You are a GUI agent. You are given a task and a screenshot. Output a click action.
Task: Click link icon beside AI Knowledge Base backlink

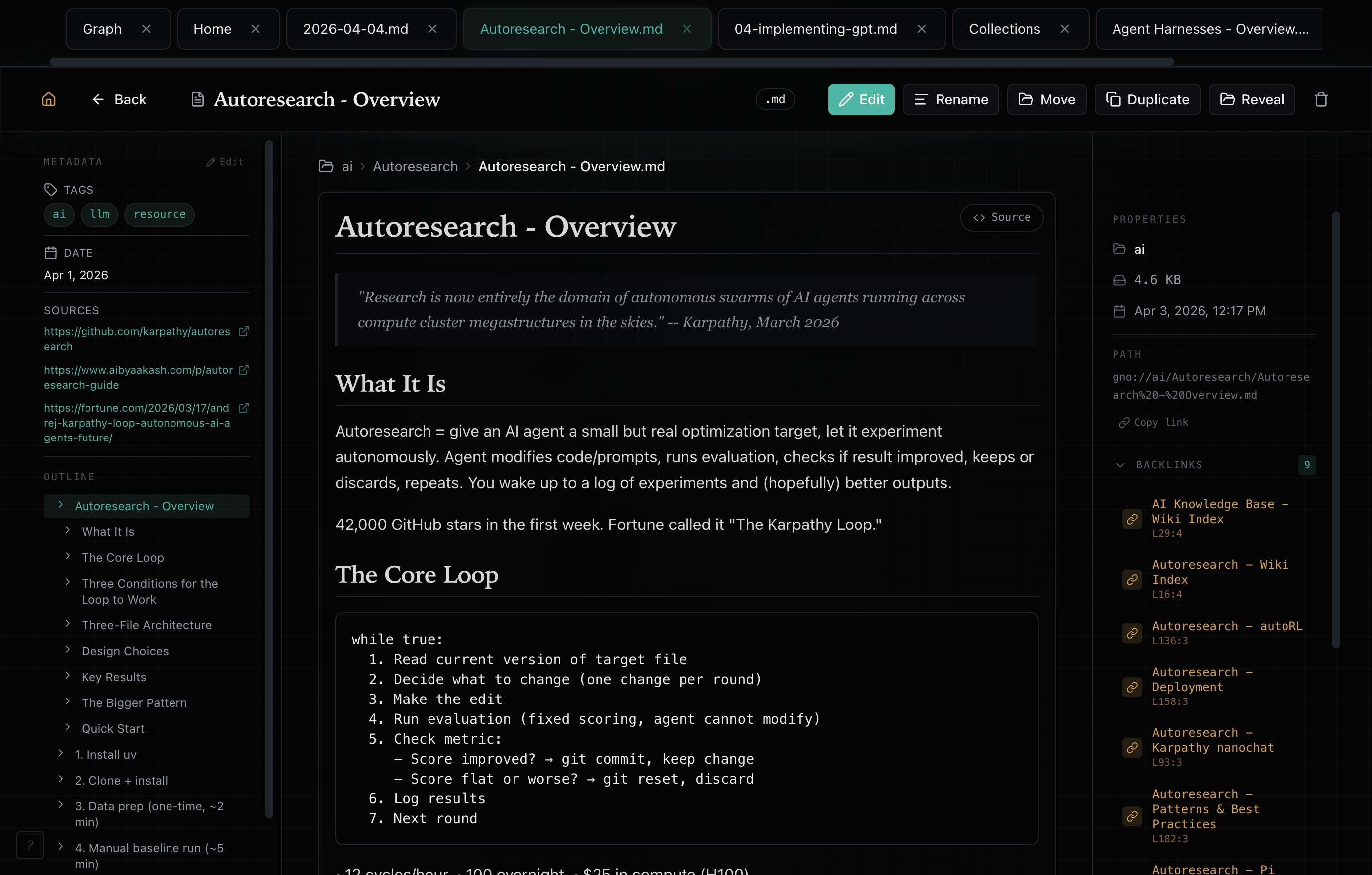click(x=1132, y=519)
